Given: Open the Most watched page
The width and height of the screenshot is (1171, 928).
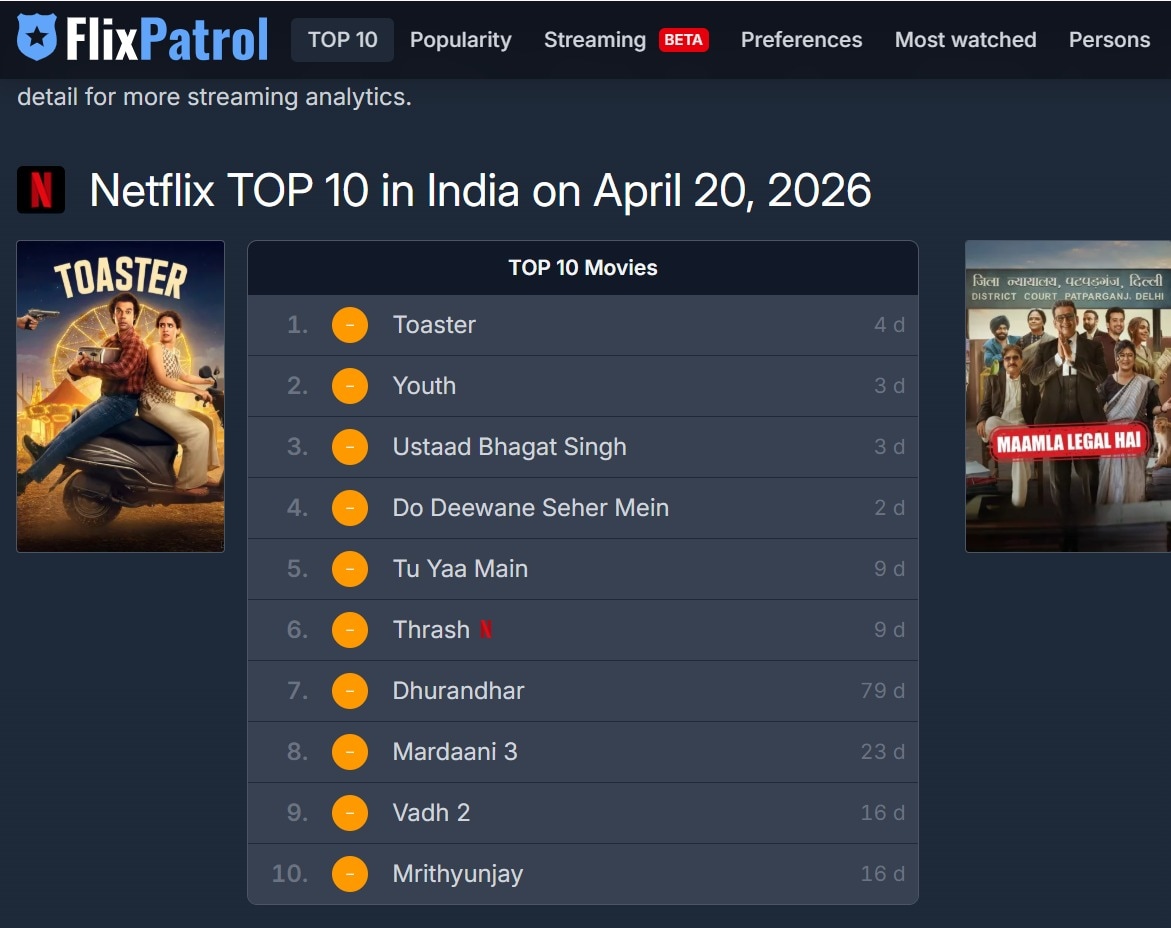Looking at the screenshot, I should [x=965, y=40].
